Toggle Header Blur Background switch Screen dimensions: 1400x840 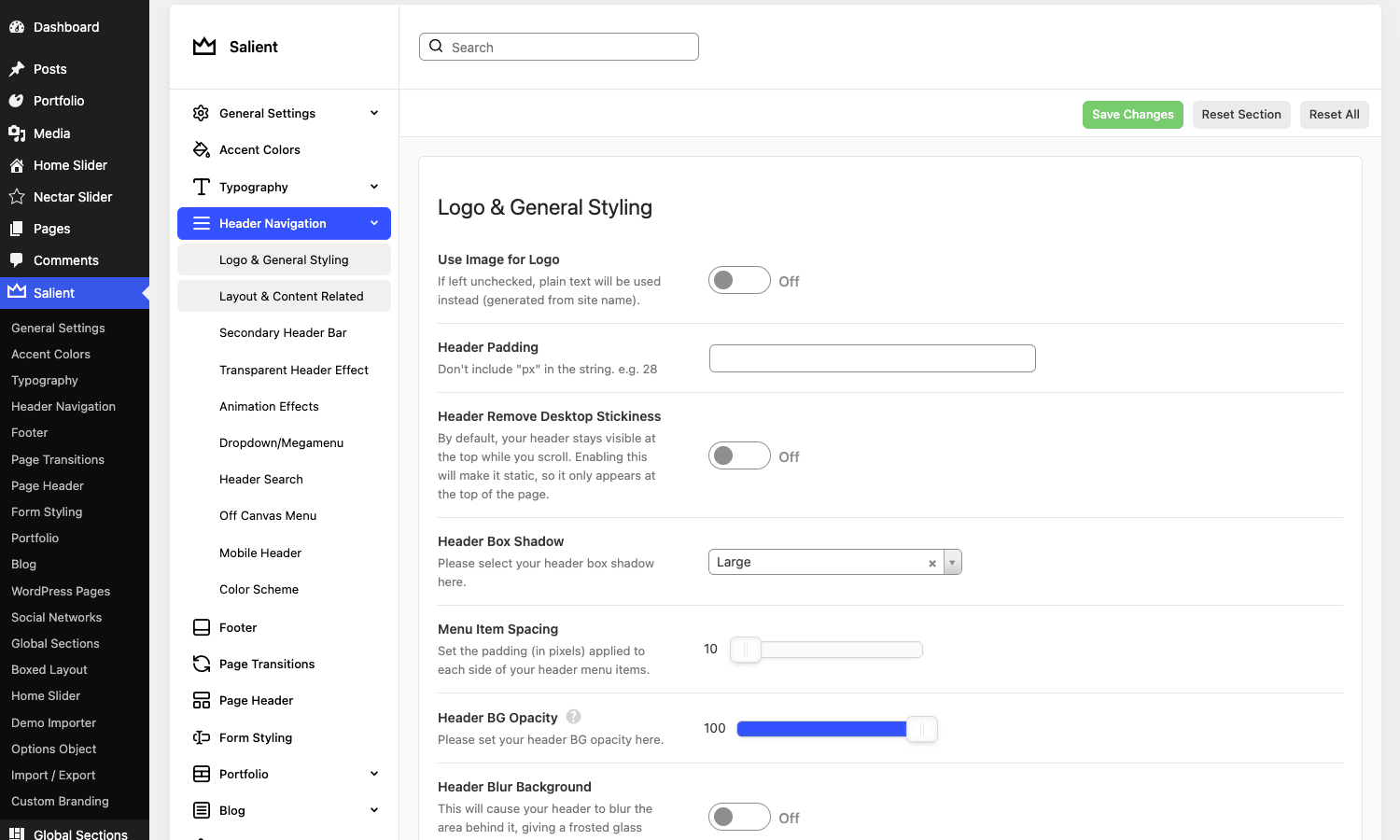tap(739, 817)
